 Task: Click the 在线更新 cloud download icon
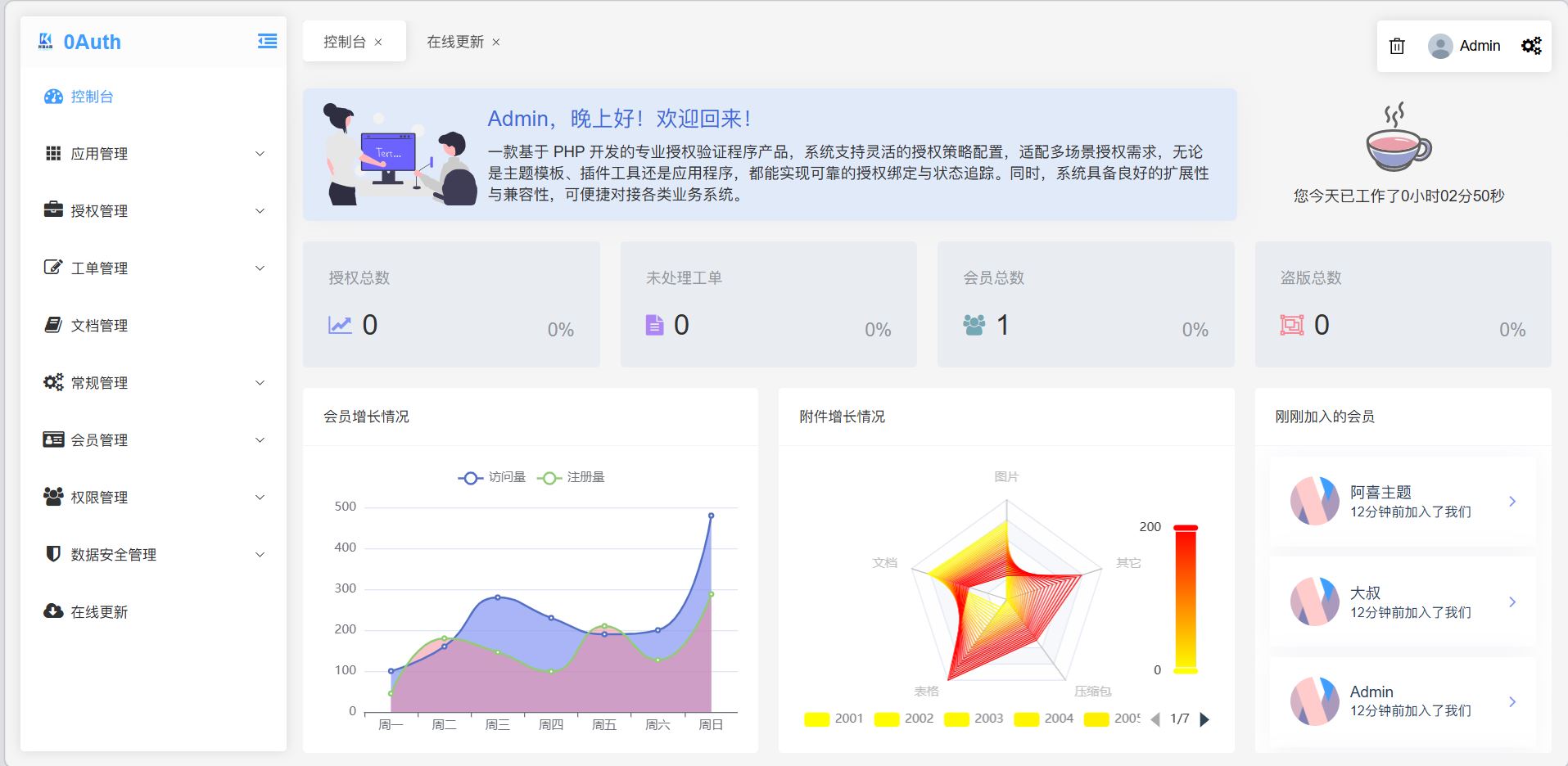coord(53,611)
